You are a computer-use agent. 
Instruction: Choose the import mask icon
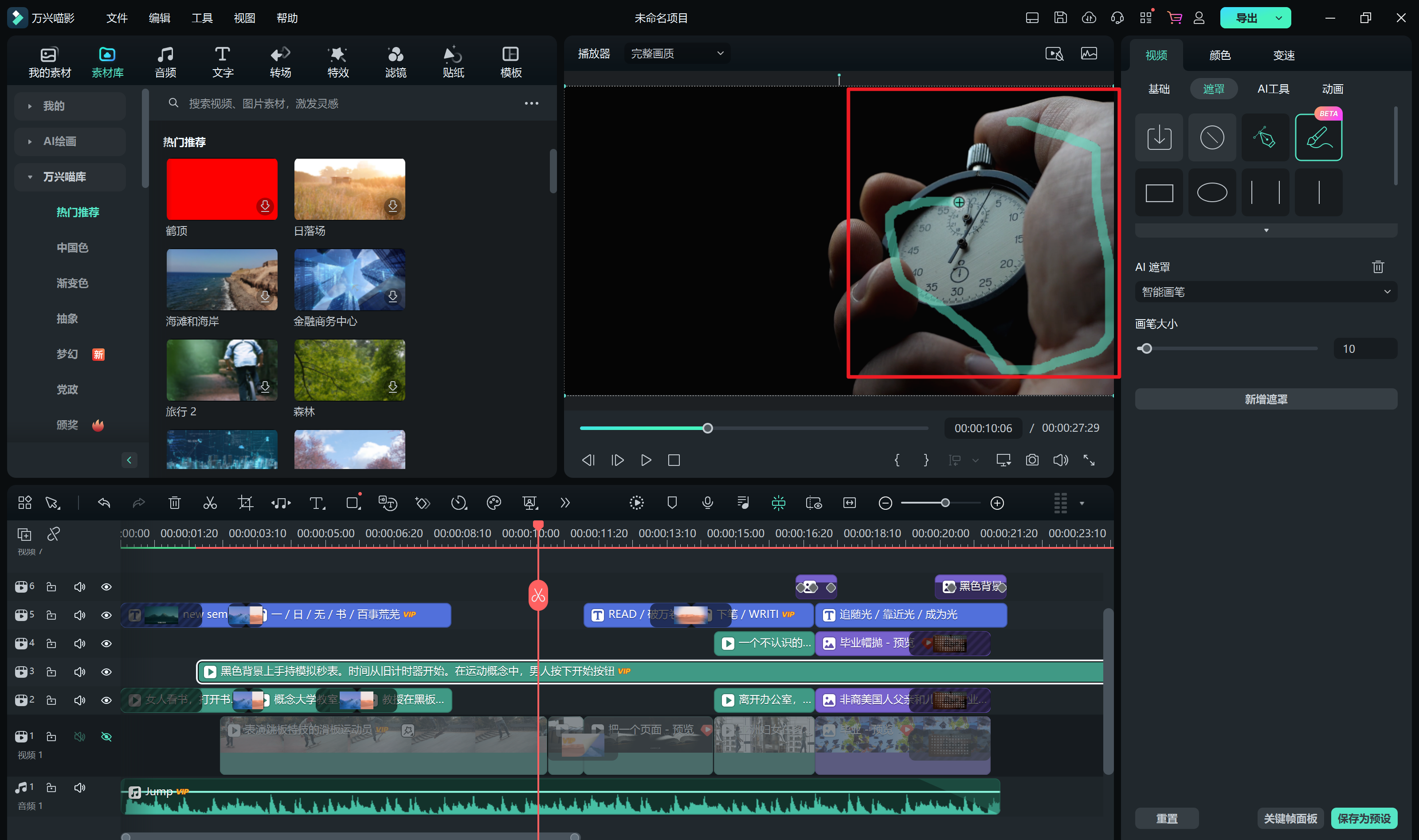[x=1159, y=137]
